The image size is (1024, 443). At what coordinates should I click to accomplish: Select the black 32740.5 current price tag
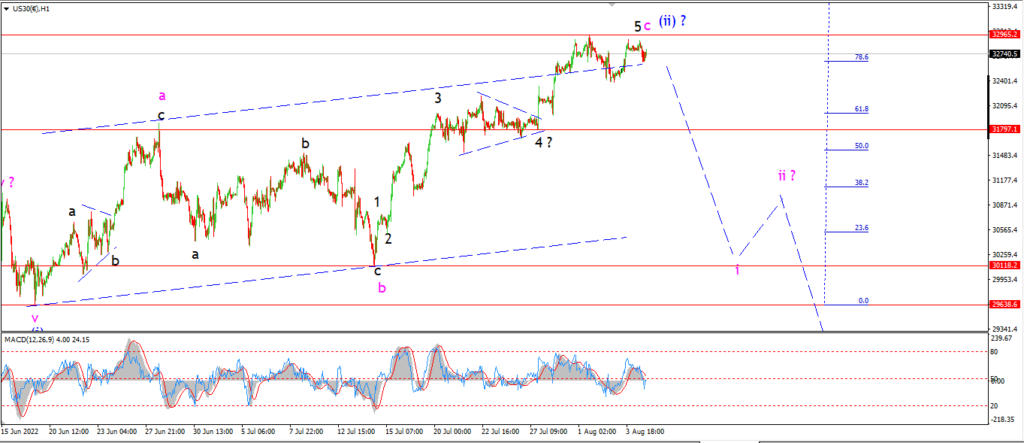(x=1004, y=54)
